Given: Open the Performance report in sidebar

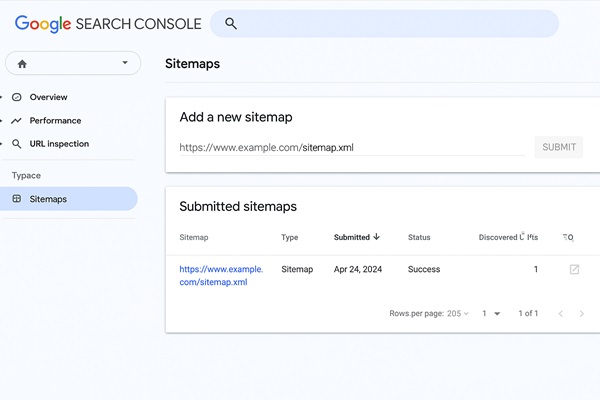Looking at the screenshot, I should [x=55, y=120].
